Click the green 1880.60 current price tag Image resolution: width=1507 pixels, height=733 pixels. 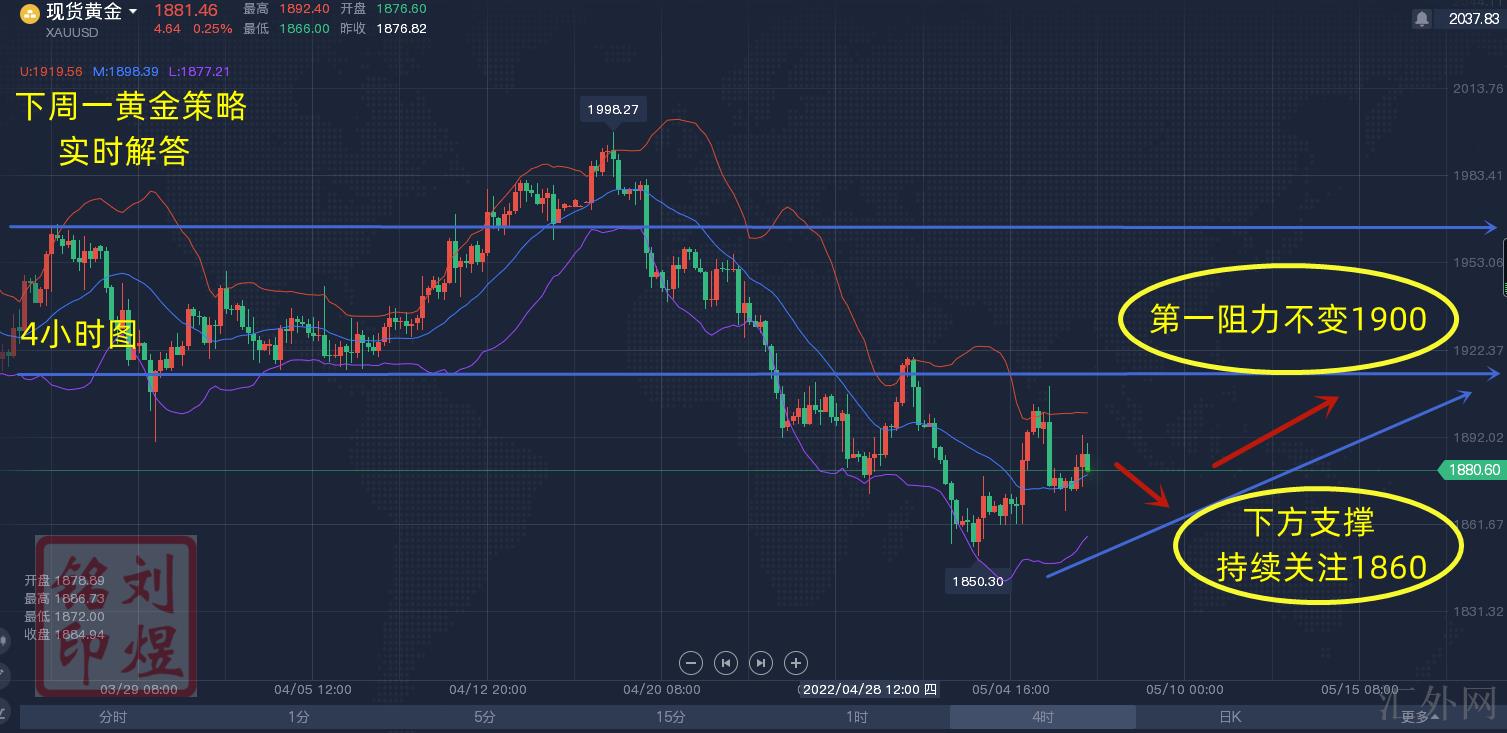[1472, 470]
